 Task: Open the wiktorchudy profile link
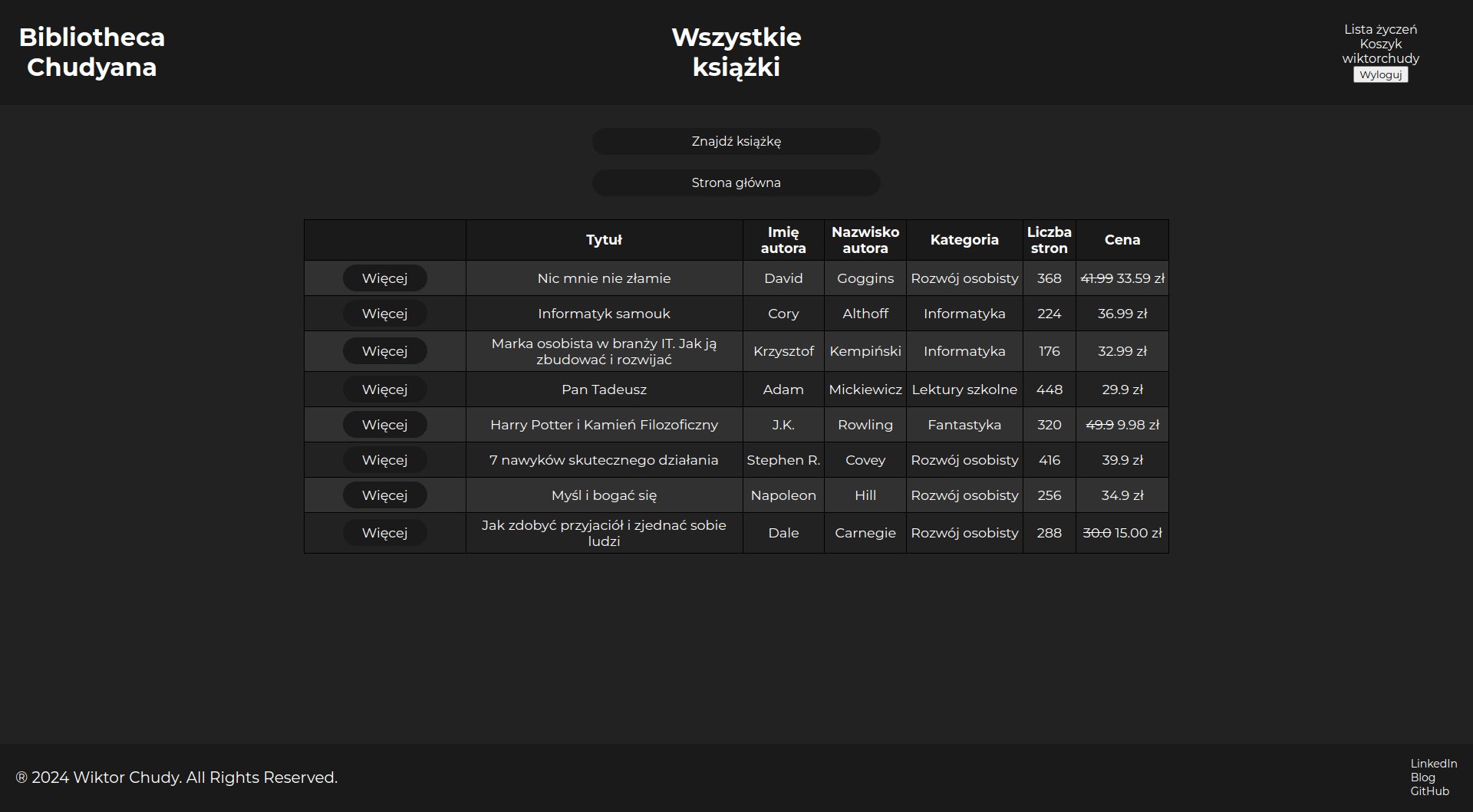point(1380,58)
